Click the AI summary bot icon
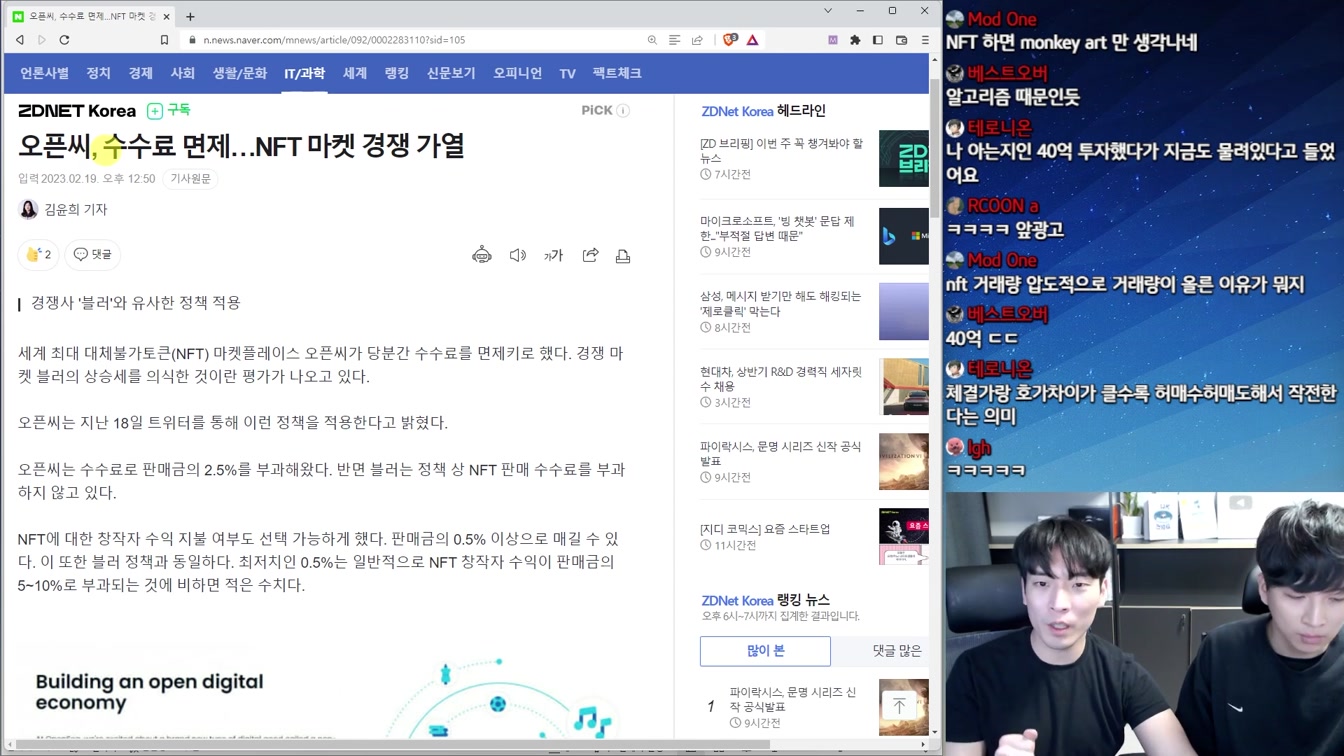1344x756 pixels. tap(482, 255)
